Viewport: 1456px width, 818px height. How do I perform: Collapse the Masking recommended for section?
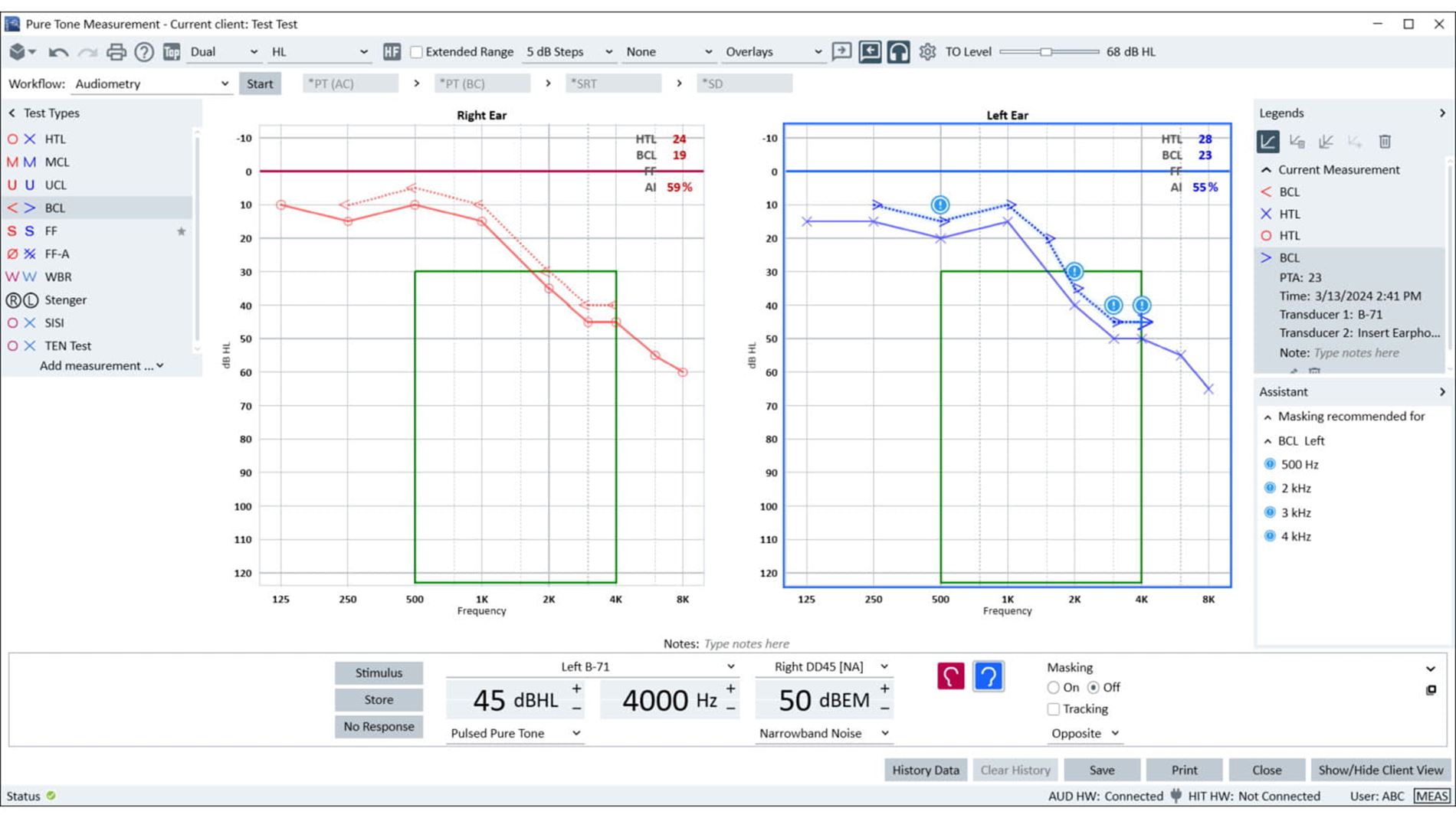point(1268,416)
